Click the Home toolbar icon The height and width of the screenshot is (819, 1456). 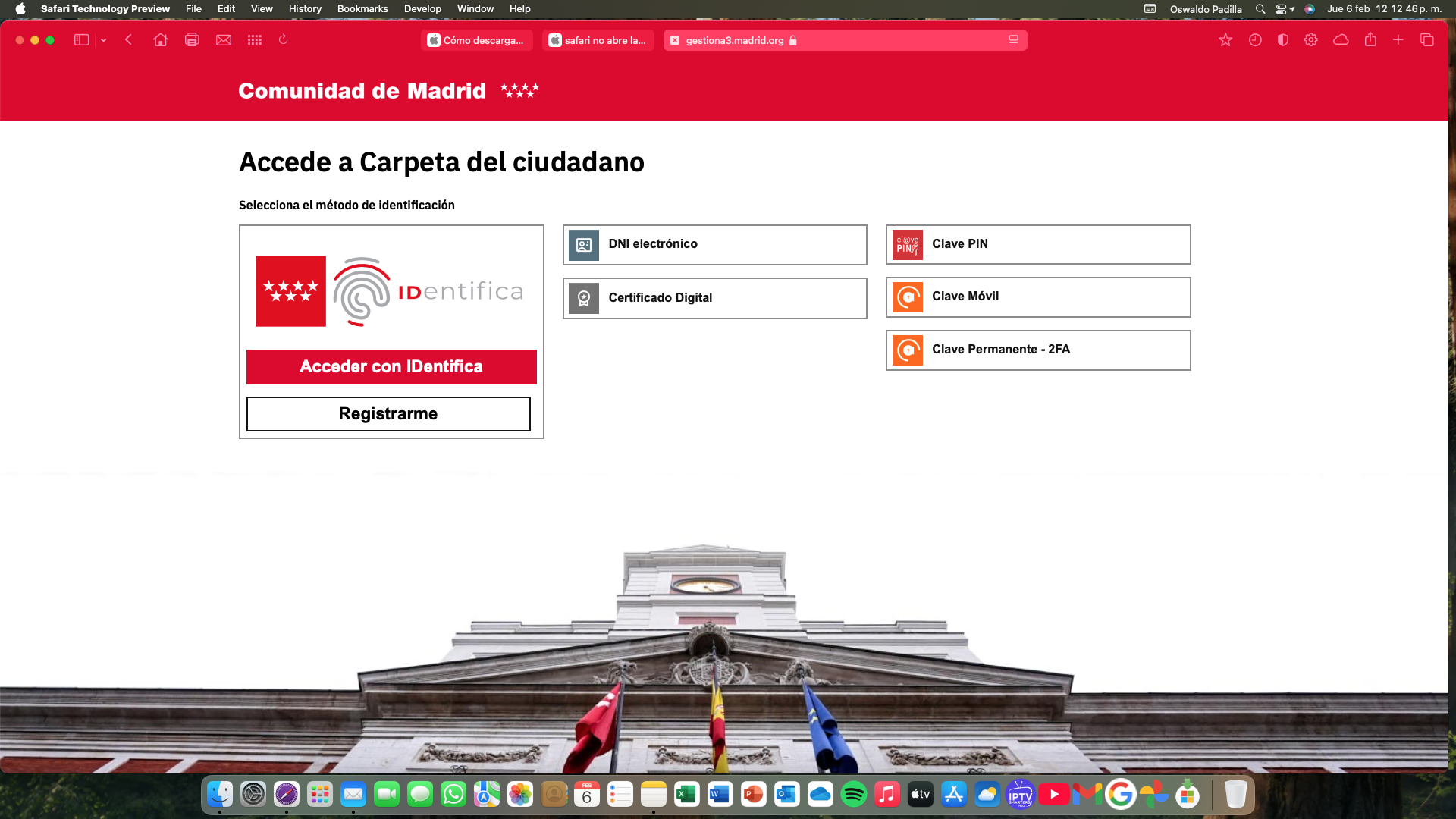coord(160,40)
